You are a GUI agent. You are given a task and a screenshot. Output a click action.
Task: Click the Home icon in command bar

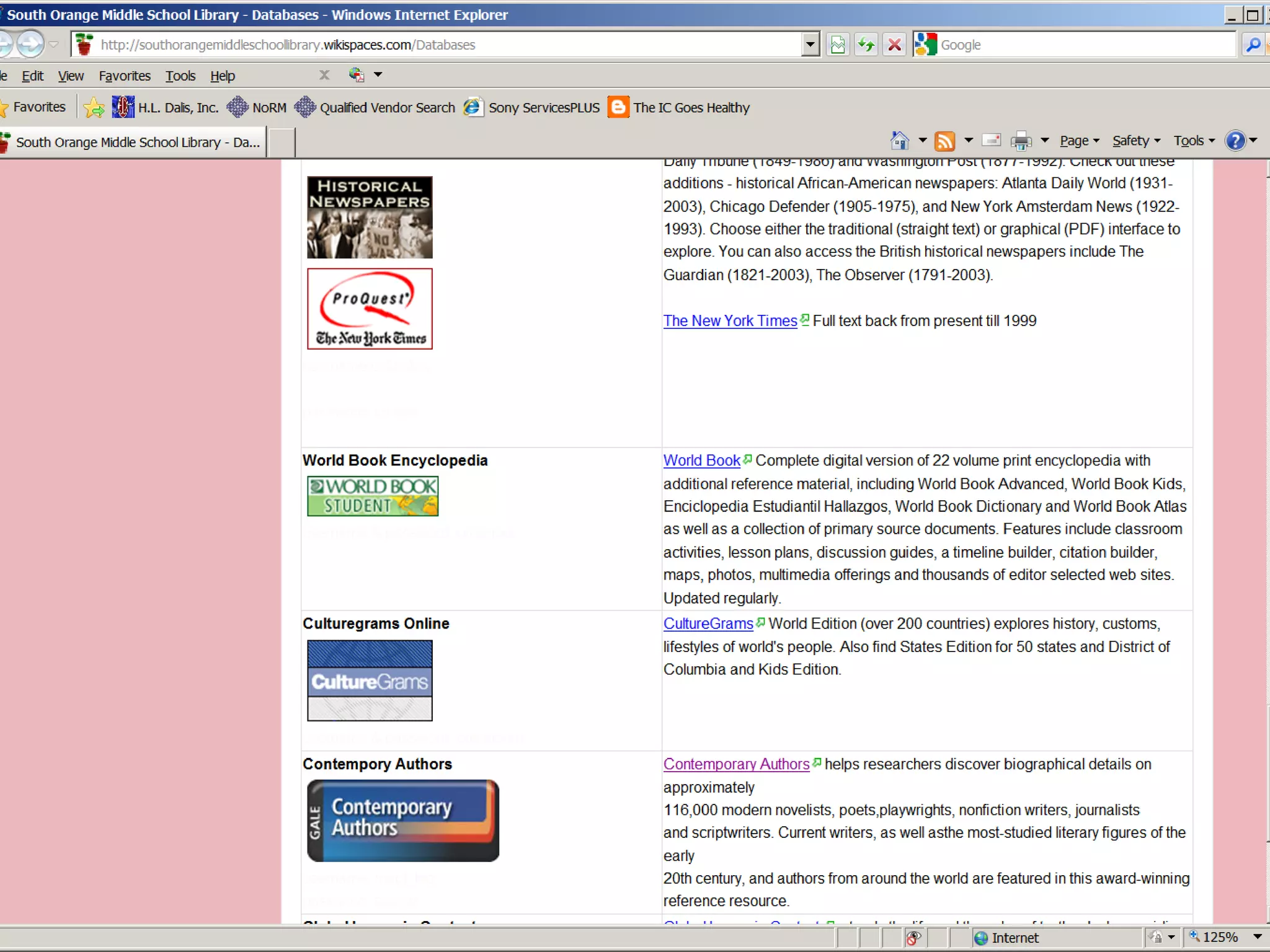899,141
